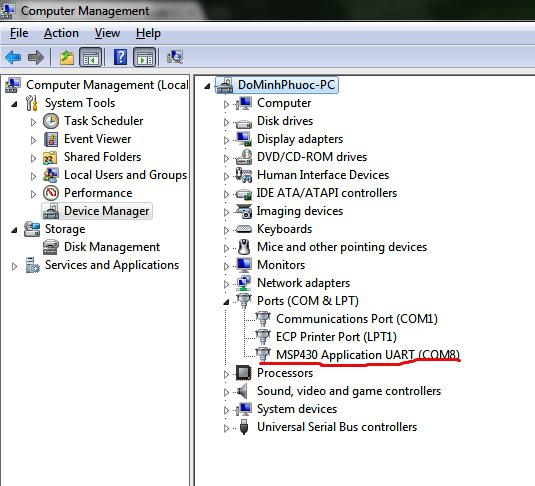Image resolution: width=535 pixels, height=486 pixels.
Task: Select the Computer category label
Action: tap(284, 103)
